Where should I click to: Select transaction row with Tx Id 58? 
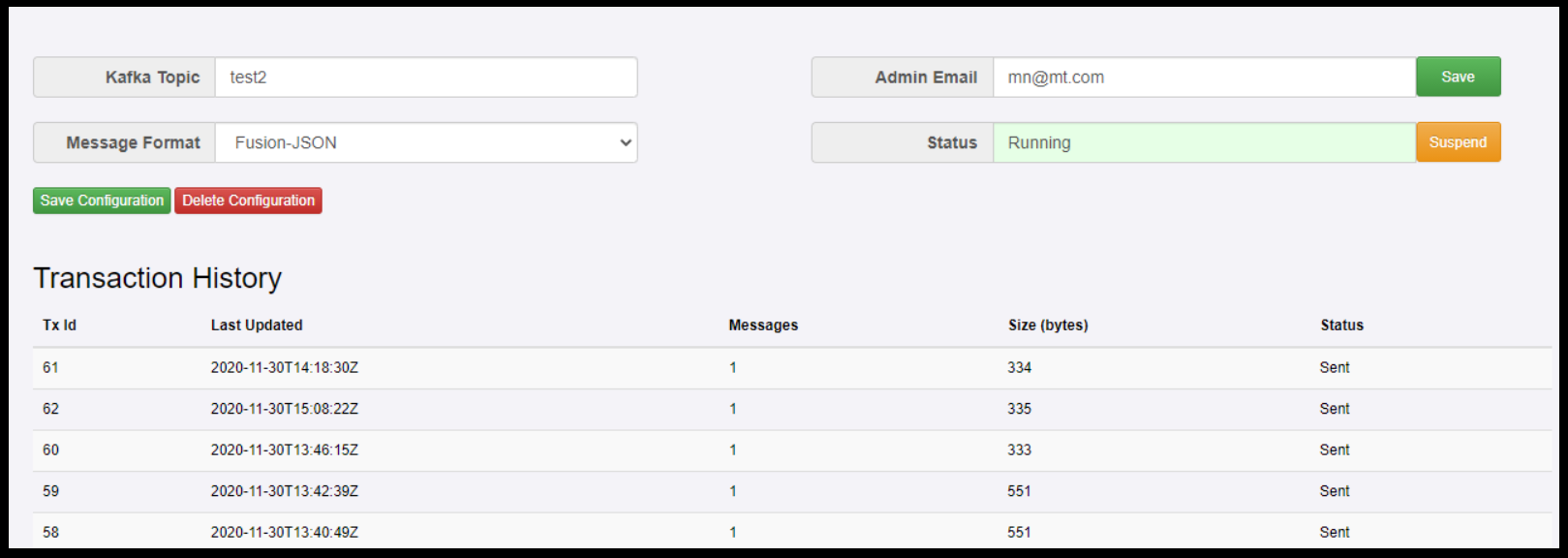pos(50,532)
